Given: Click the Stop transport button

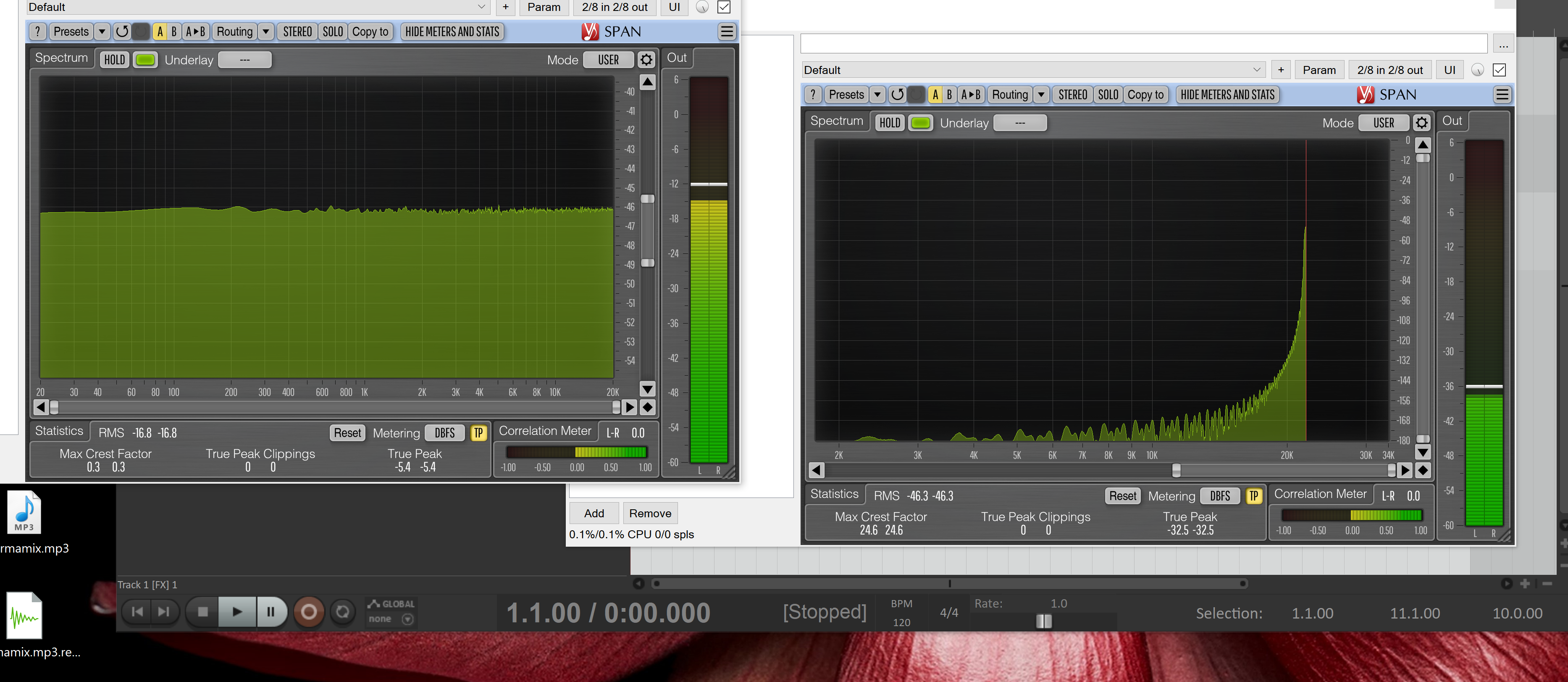Looking at the screenshot, I should coord(203,611).
